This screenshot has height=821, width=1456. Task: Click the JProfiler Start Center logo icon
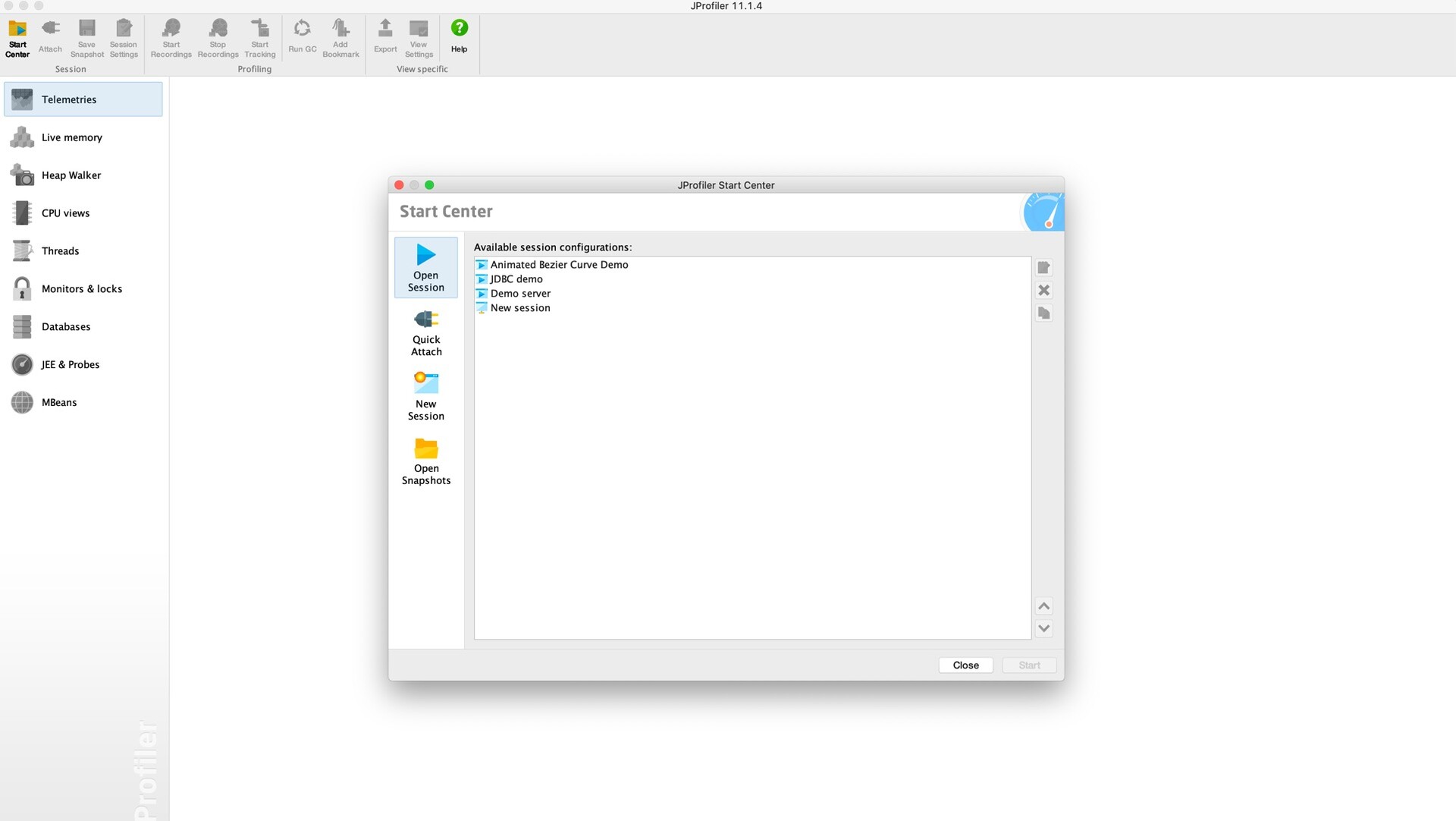[1043, 212]
